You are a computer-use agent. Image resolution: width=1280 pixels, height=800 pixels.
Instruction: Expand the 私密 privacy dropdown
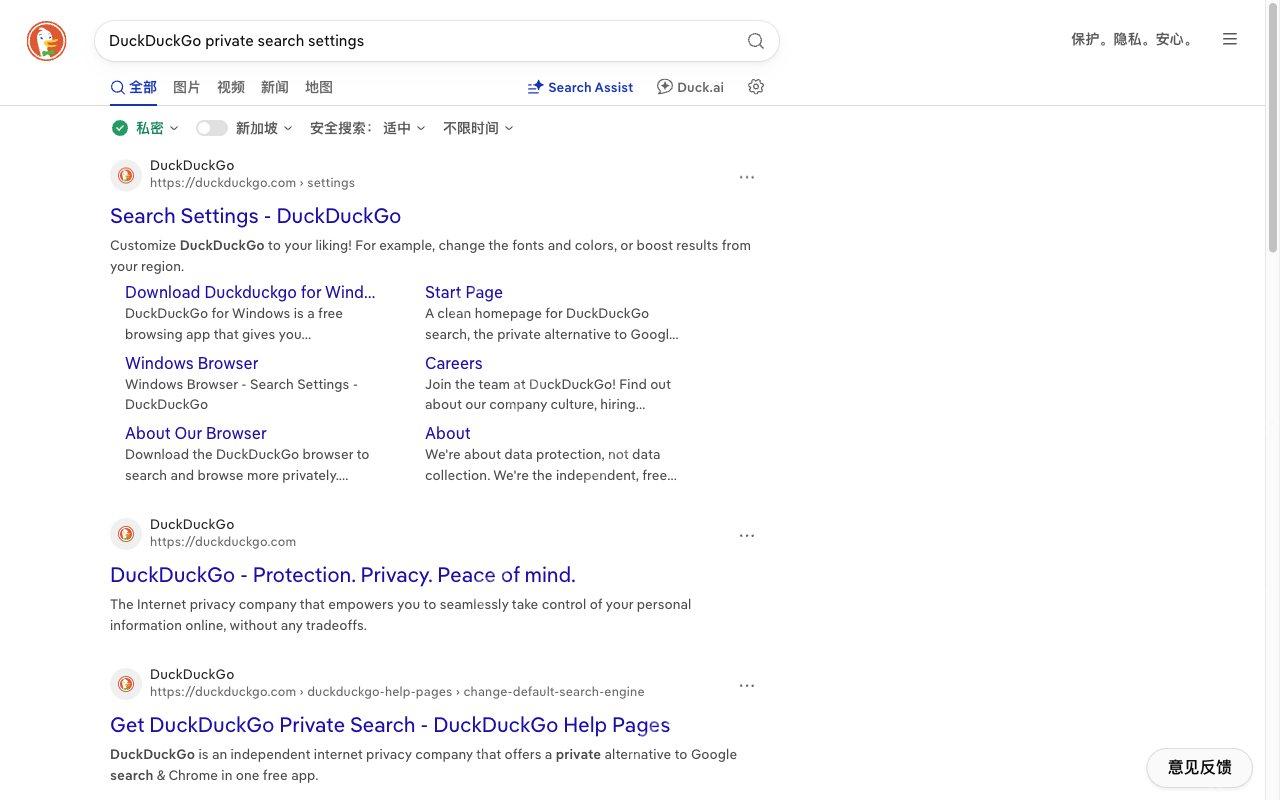(157, 128)
